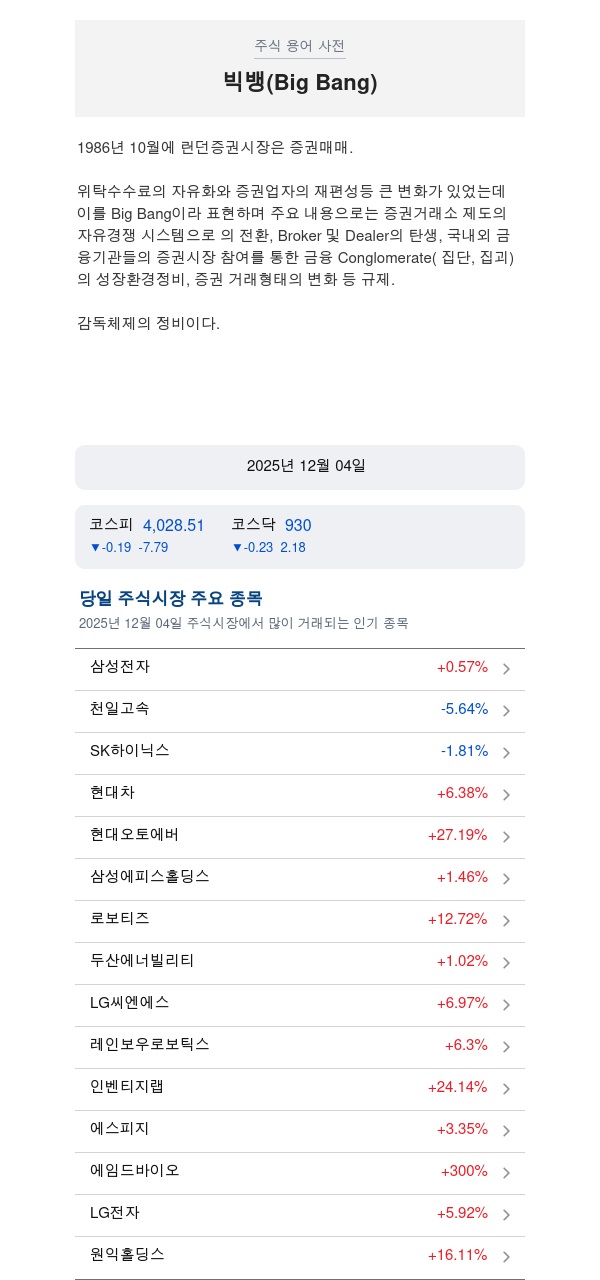Screen dimensions: 600x1280
Task: Click the chevron next to 에임드바이오
Action: (x=506, y=1173)
